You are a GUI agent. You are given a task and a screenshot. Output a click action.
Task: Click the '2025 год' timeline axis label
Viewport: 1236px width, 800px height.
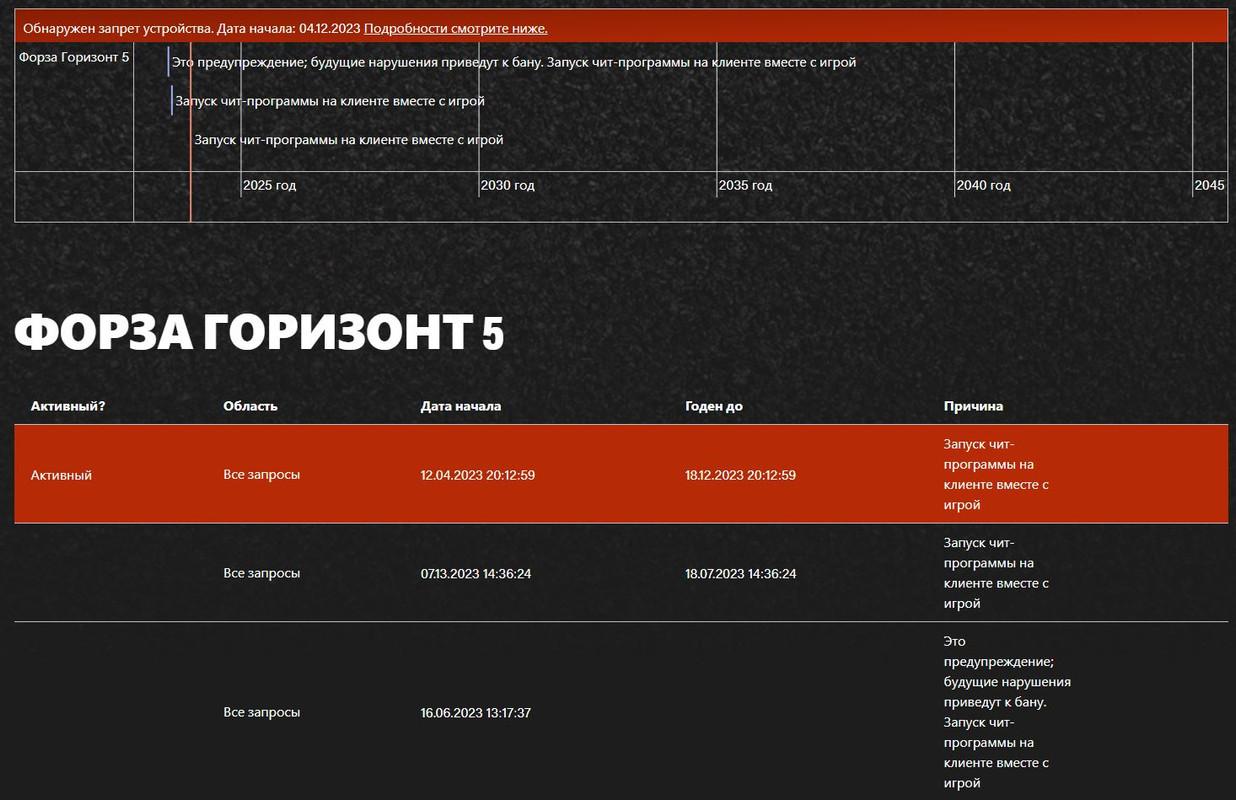click(x=270, y=185)
